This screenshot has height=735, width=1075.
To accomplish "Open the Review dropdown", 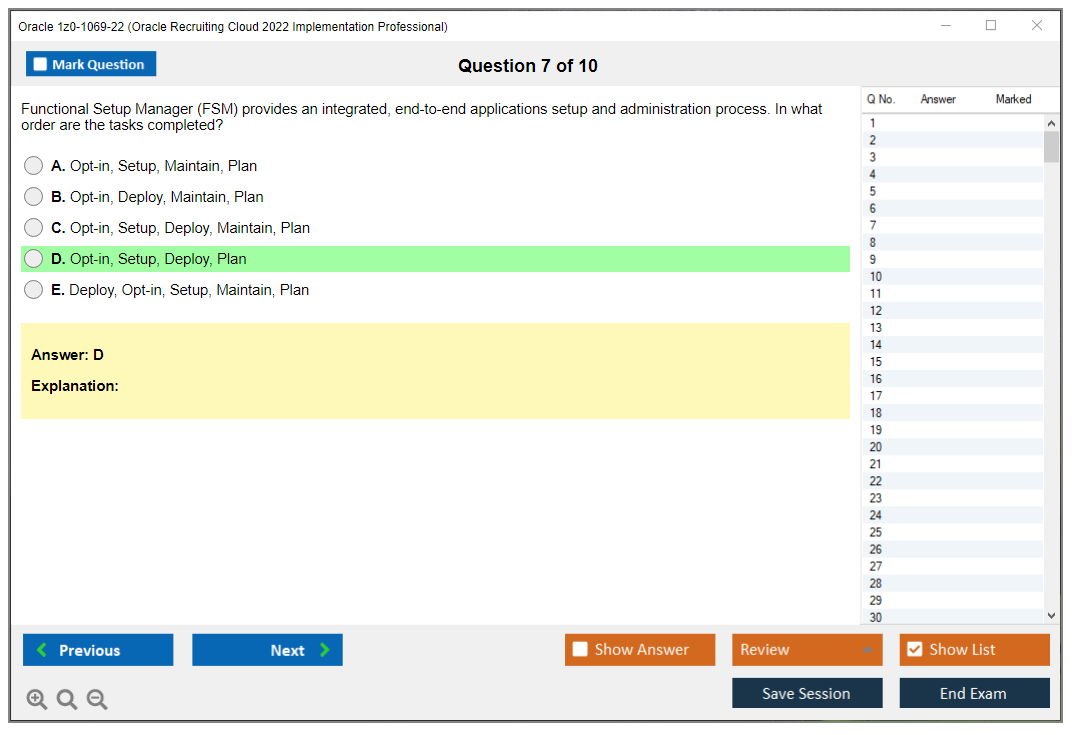I will click(806, 649).
